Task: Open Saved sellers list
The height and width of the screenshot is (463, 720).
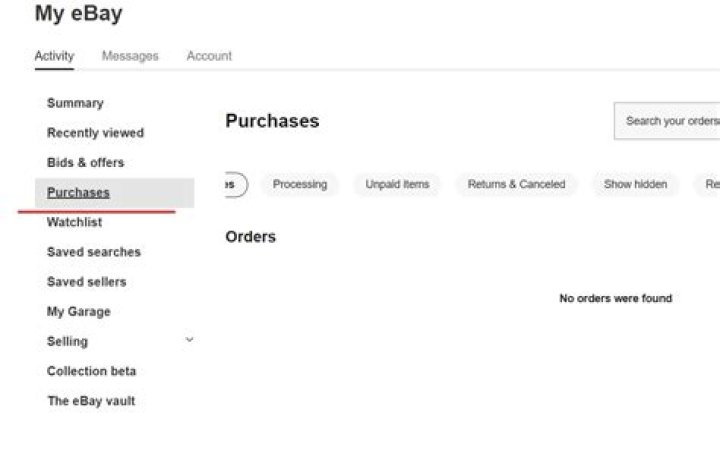Action: point(86,282)
